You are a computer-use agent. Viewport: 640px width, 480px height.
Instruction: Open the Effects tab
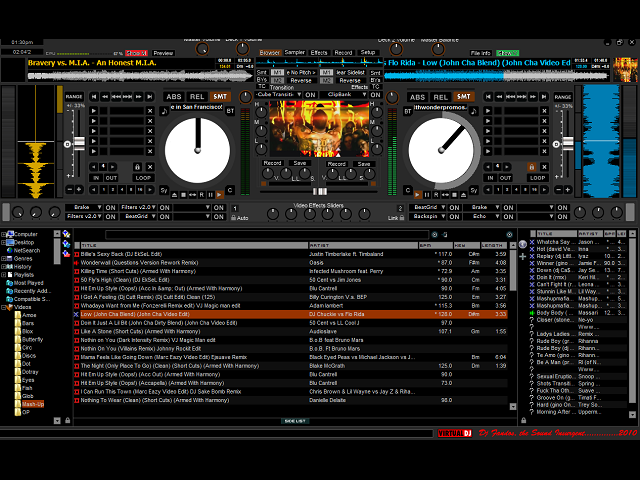click(x=319, y=53)
